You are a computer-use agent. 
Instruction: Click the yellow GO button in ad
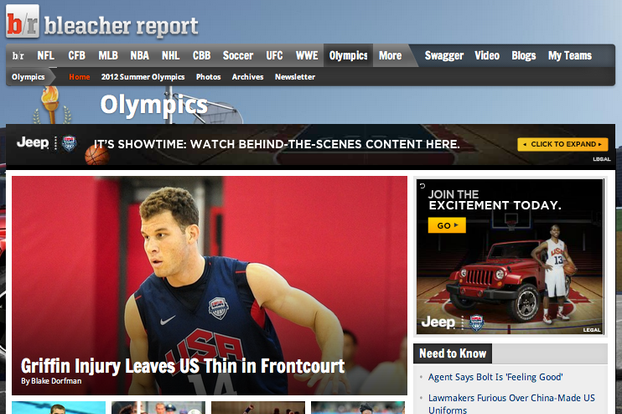pyautogui.click(x=447, y=225)
